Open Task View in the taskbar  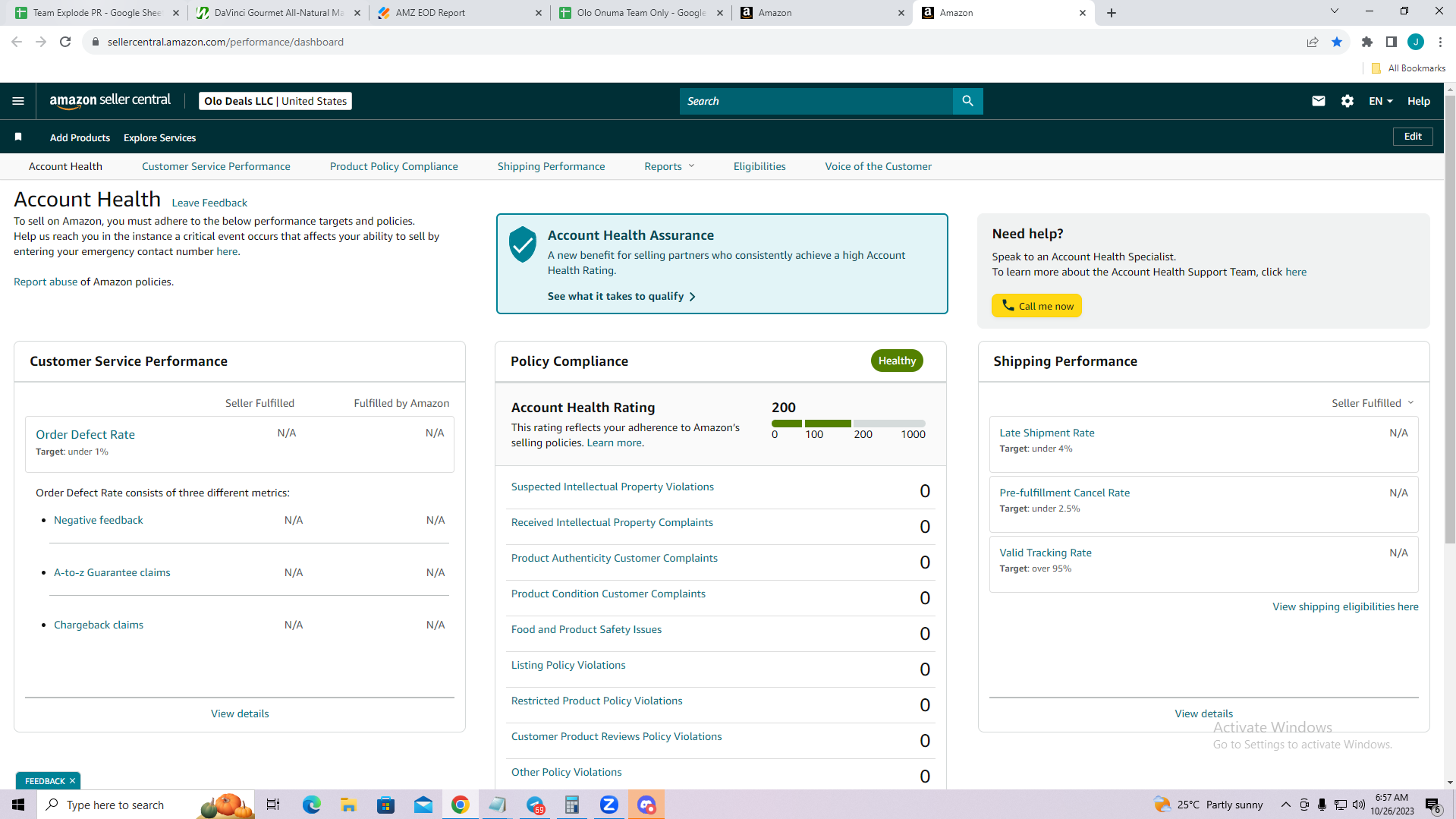point(273,805)
